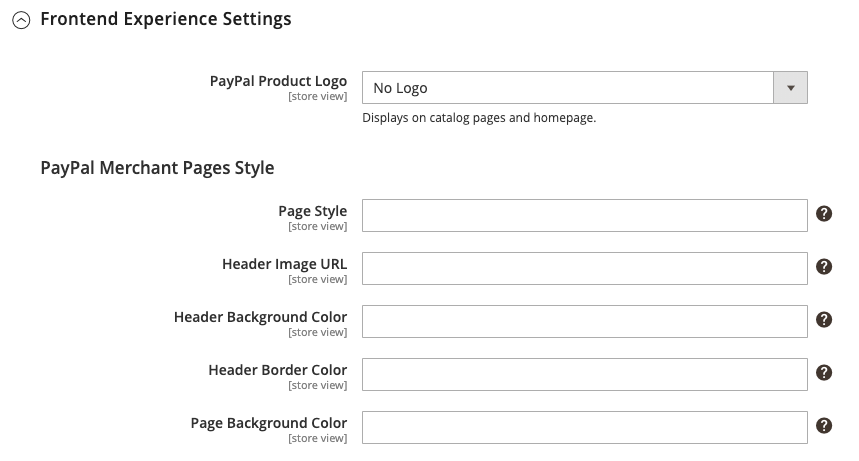Show help tooltip for Header Image URL
The image size is (859, 461).
click(824, 267)
